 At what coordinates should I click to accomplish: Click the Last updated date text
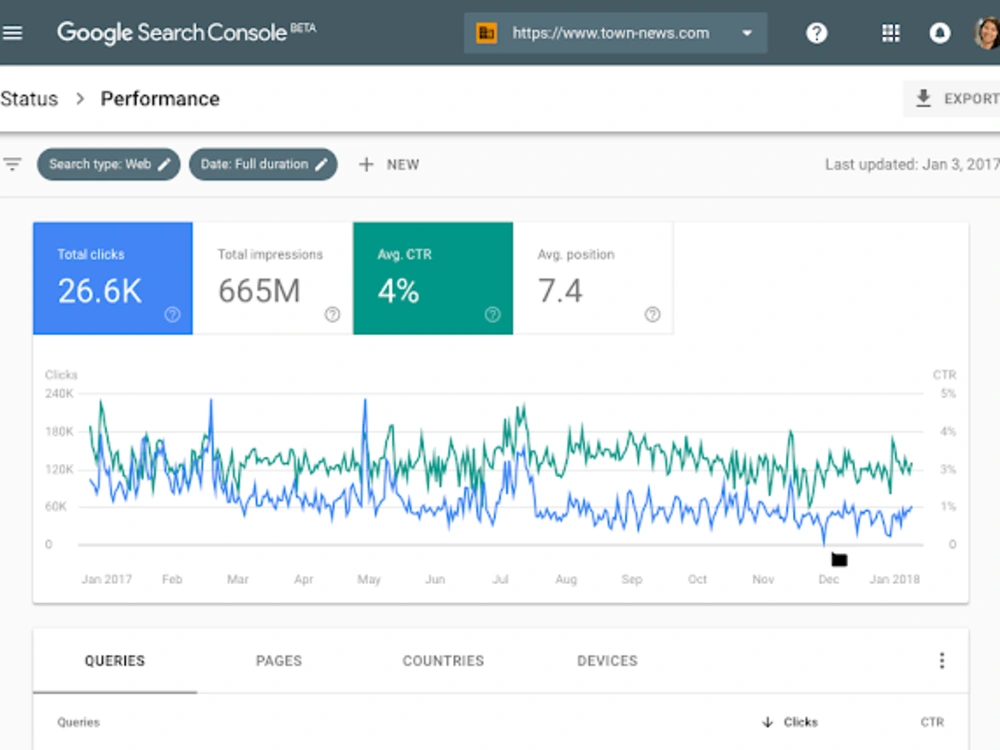click(912, 165)
